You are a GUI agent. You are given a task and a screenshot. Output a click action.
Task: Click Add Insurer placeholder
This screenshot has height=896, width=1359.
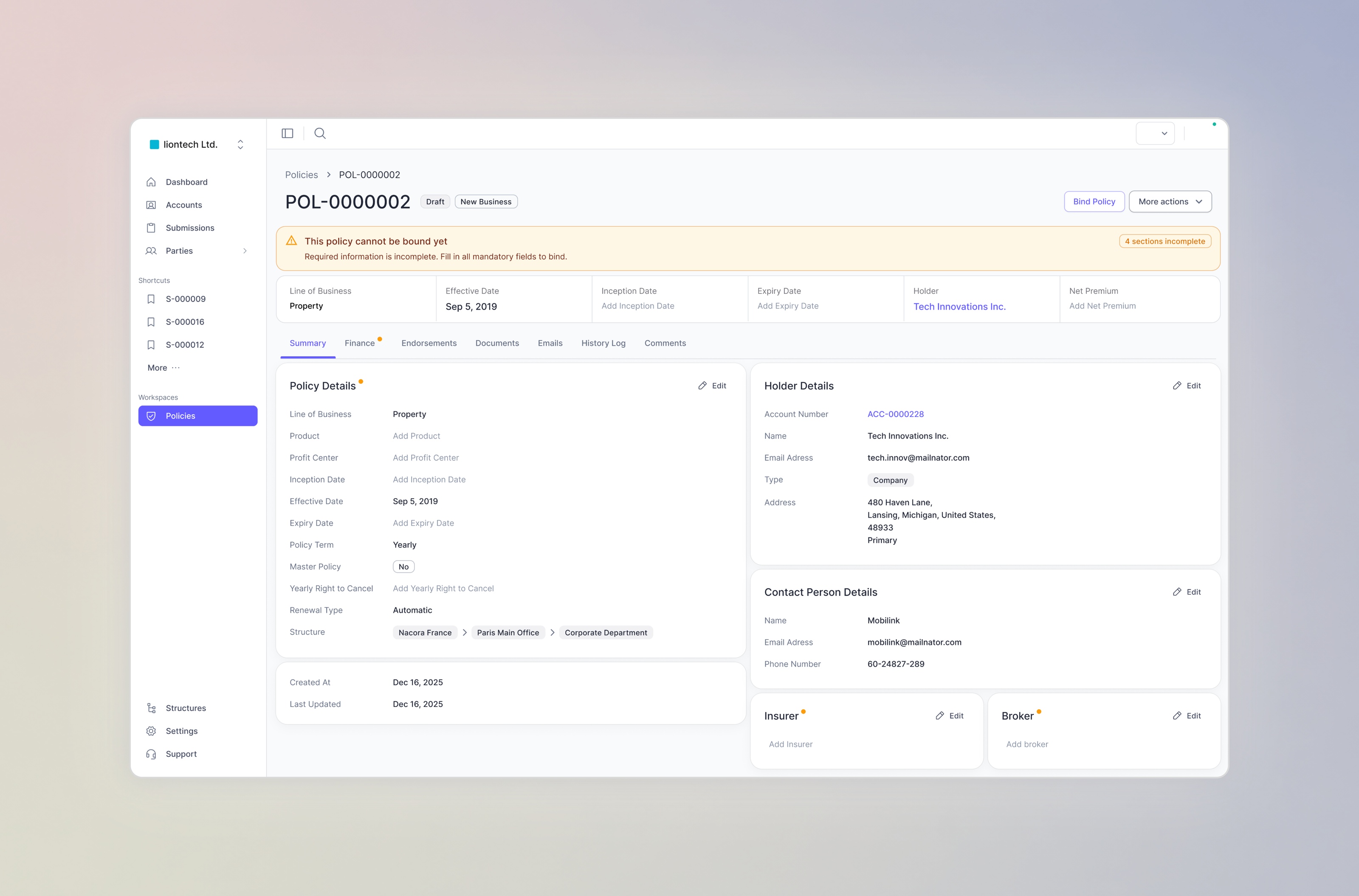pyautogui.click(x=790, y=744)
